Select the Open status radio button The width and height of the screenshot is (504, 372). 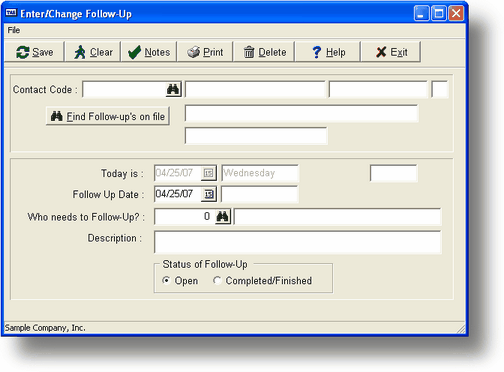pyautogui.click(x=166, y=280)
